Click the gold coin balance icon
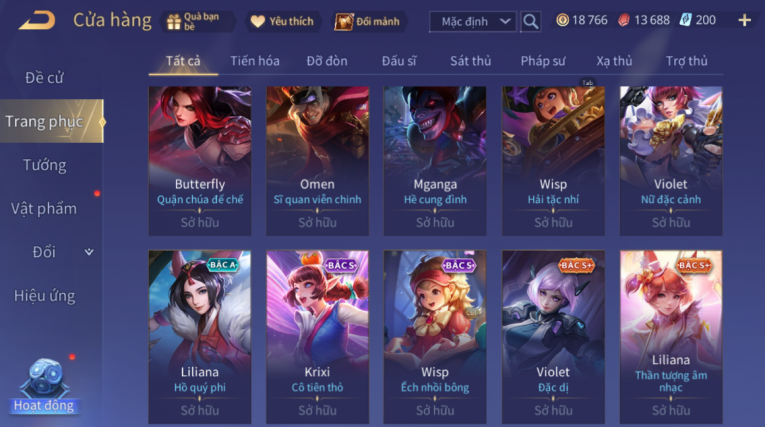The width and height of the screenshot is (765, 427). point(563,20)
